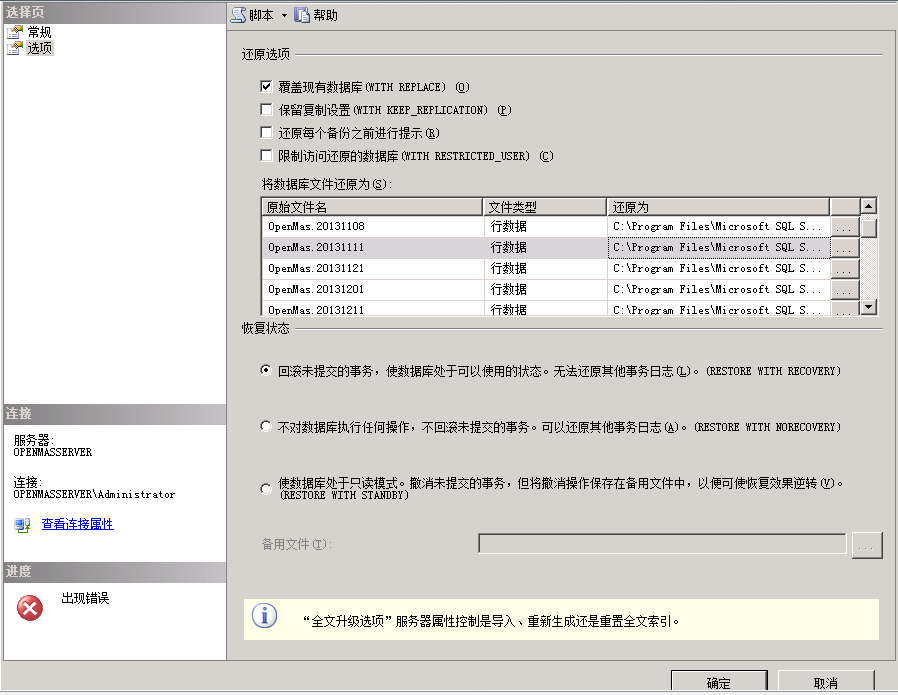Enable 保留复制设置 KEEP_REPLICATION checkbox
The image size is (898, 695).
[266, 110]
